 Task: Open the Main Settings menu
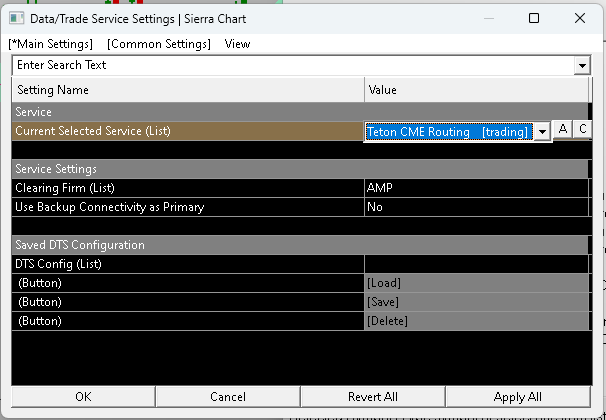[50, 44]
